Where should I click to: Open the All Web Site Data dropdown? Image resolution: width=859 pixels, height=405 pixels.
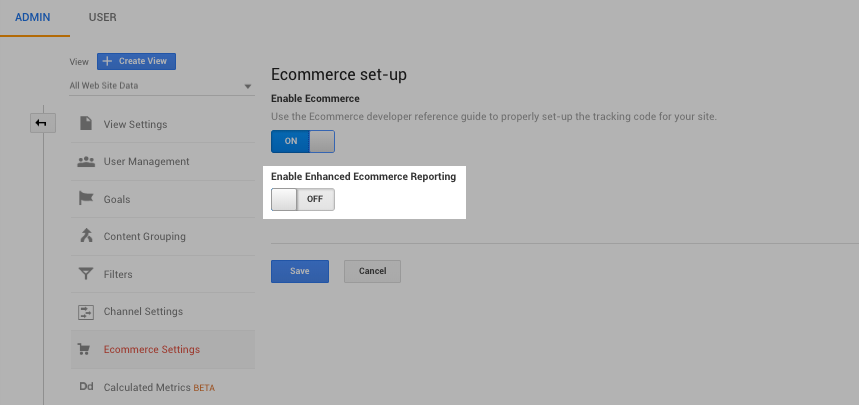coord(160,86)
